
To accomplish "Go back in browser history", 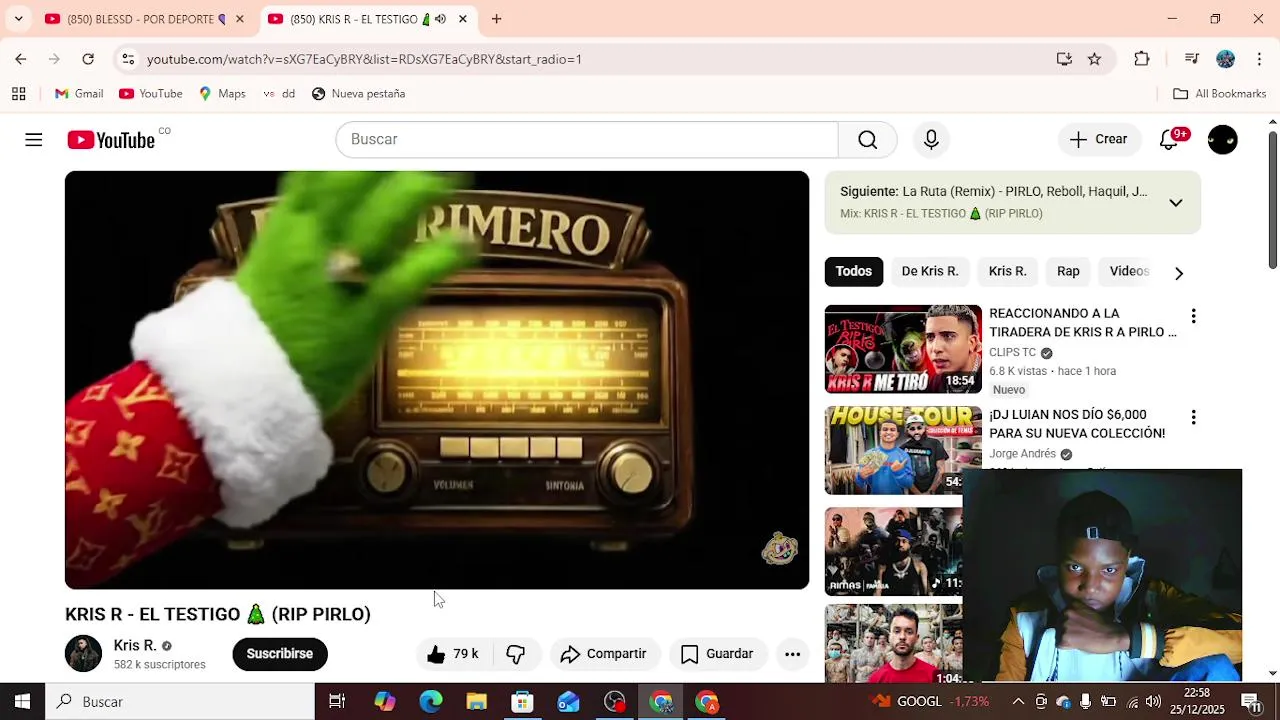I will (21, 59).
